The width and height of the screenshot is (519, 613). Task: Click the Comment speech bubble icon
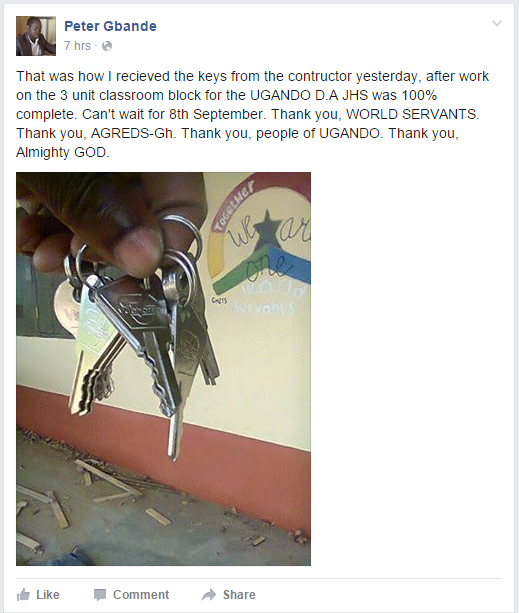coord(100,595)
